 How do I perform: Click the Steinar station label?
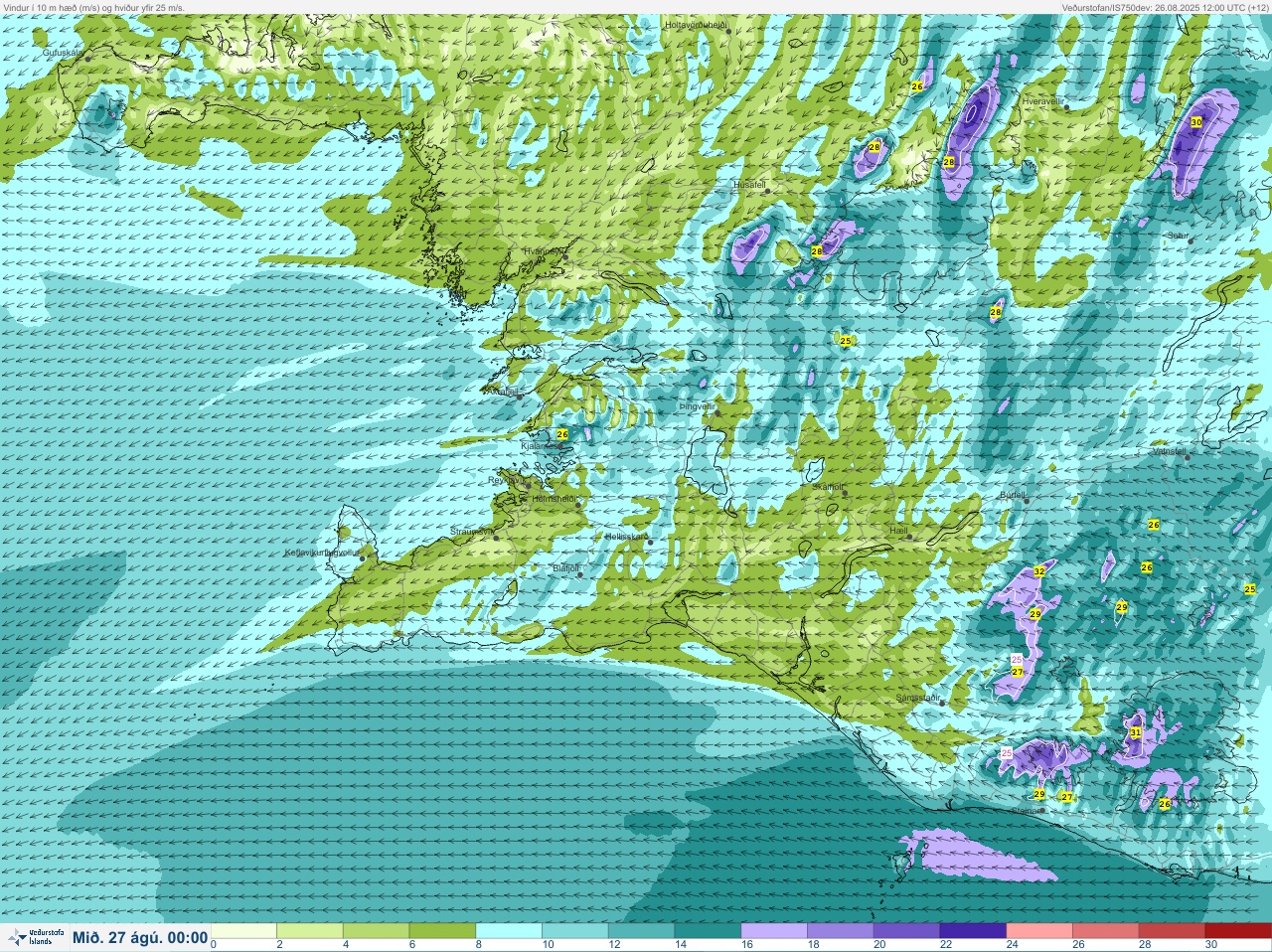pos(1025,811)
